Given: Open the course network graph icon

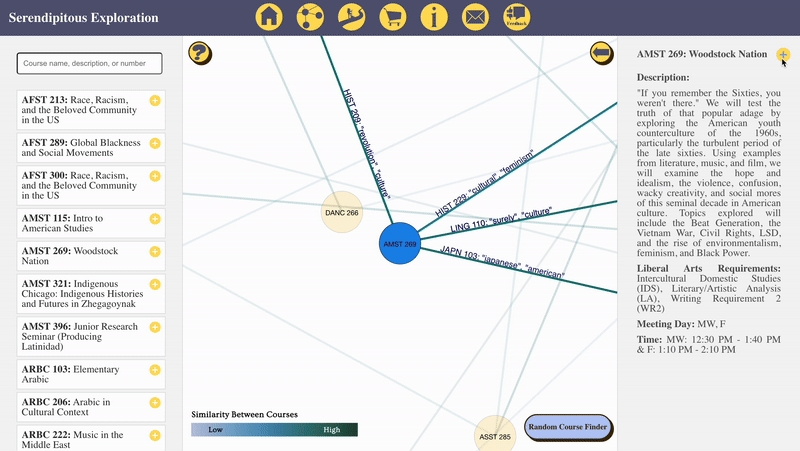Looking at the screenshot, I should pyautogui.click(x=310, y=17).
